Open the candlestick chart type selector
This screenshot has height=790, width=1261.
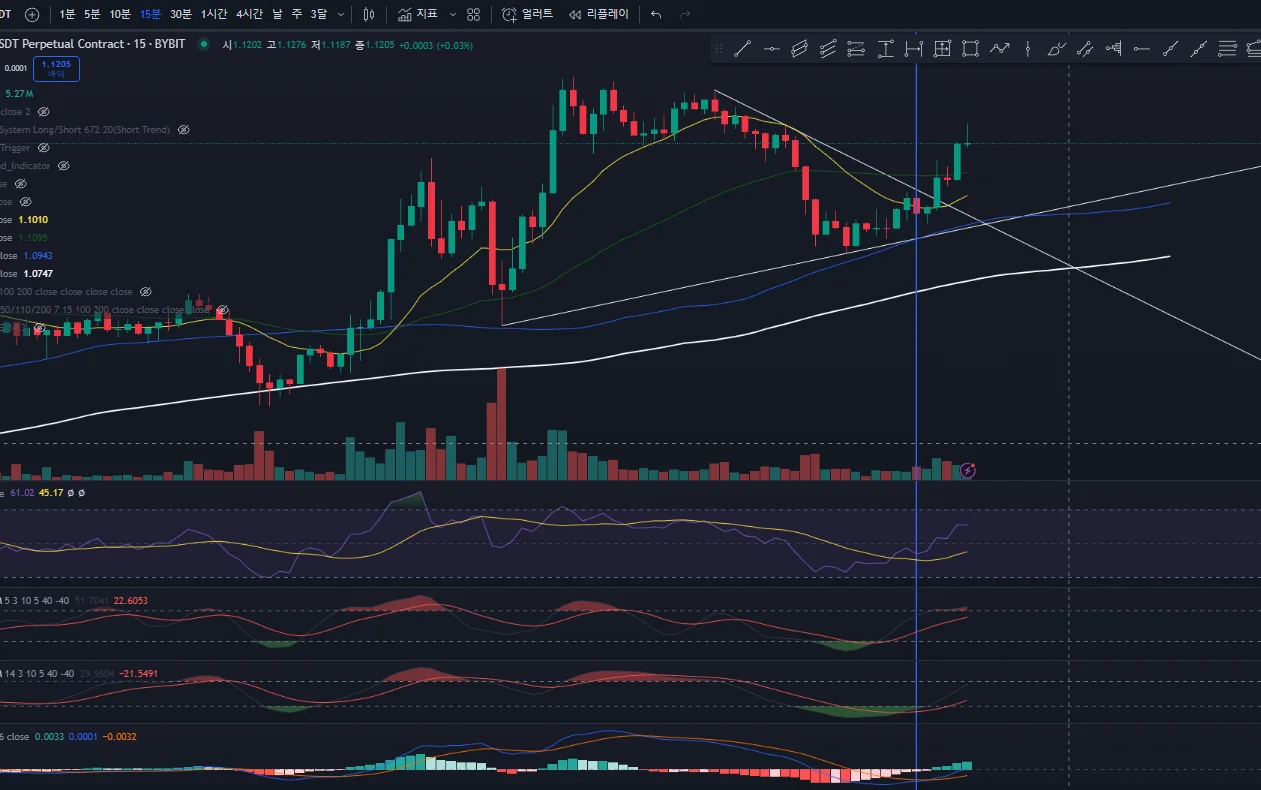coord(369,14)
